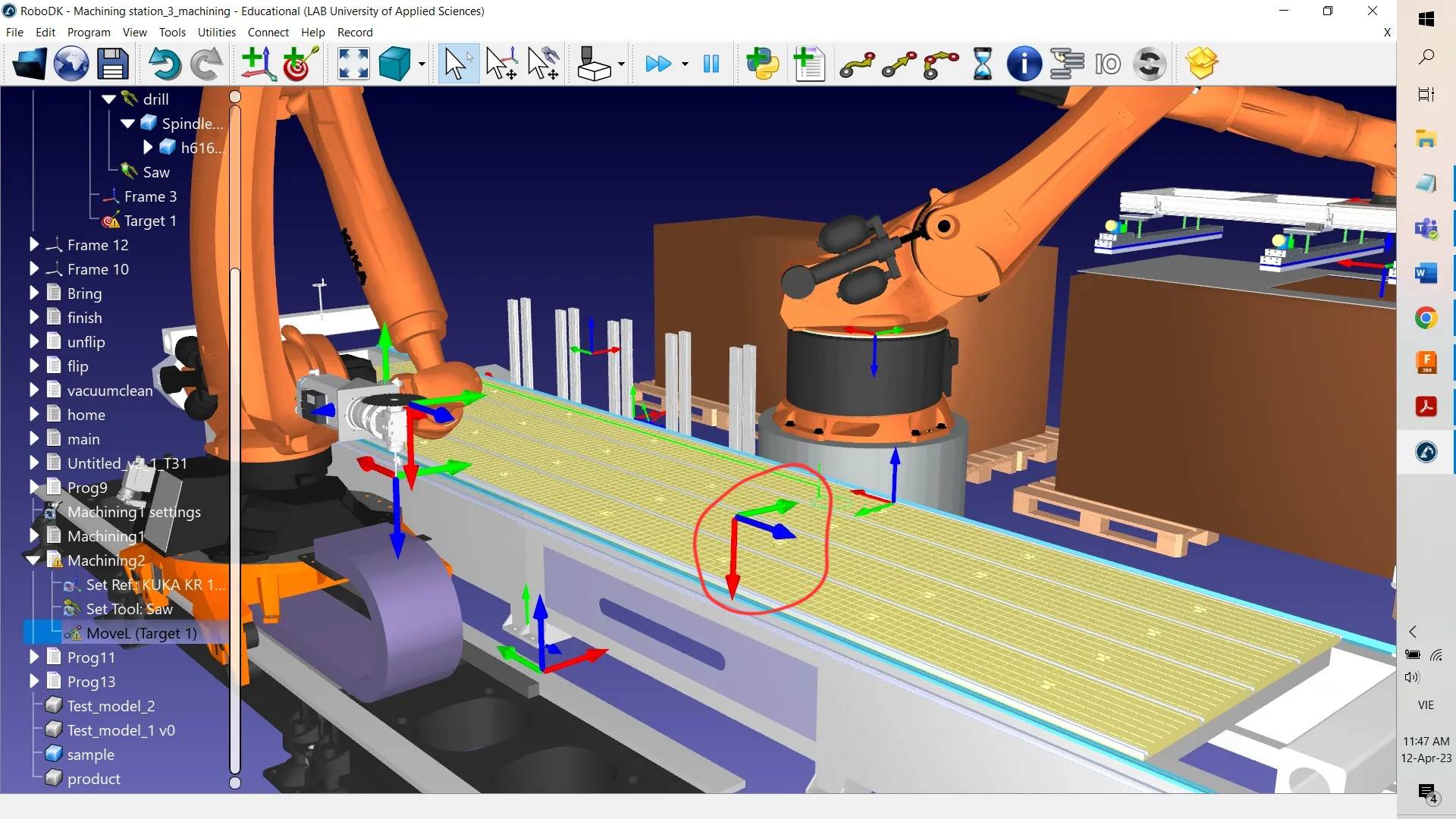
Task: Open the Program menu
Action: 89,33
